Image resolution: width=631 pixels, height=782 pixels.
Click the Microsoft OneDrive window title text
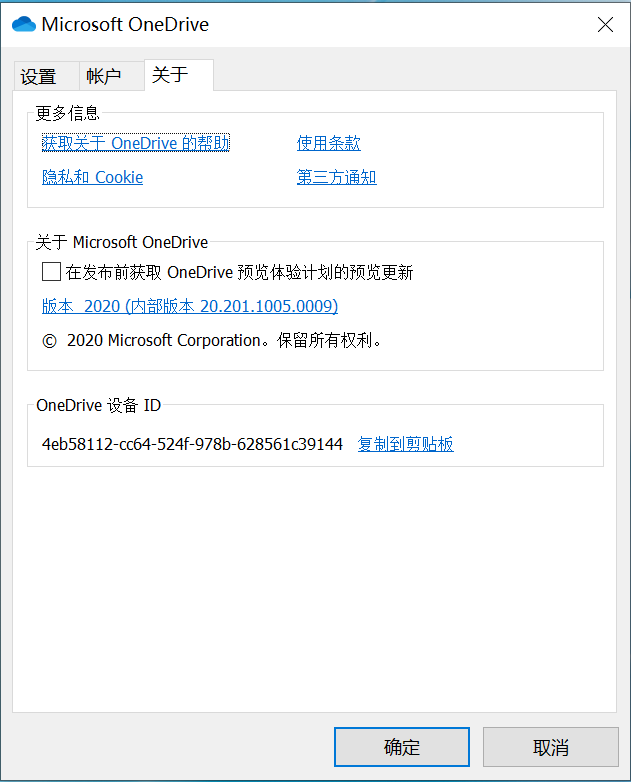(125, 24)
